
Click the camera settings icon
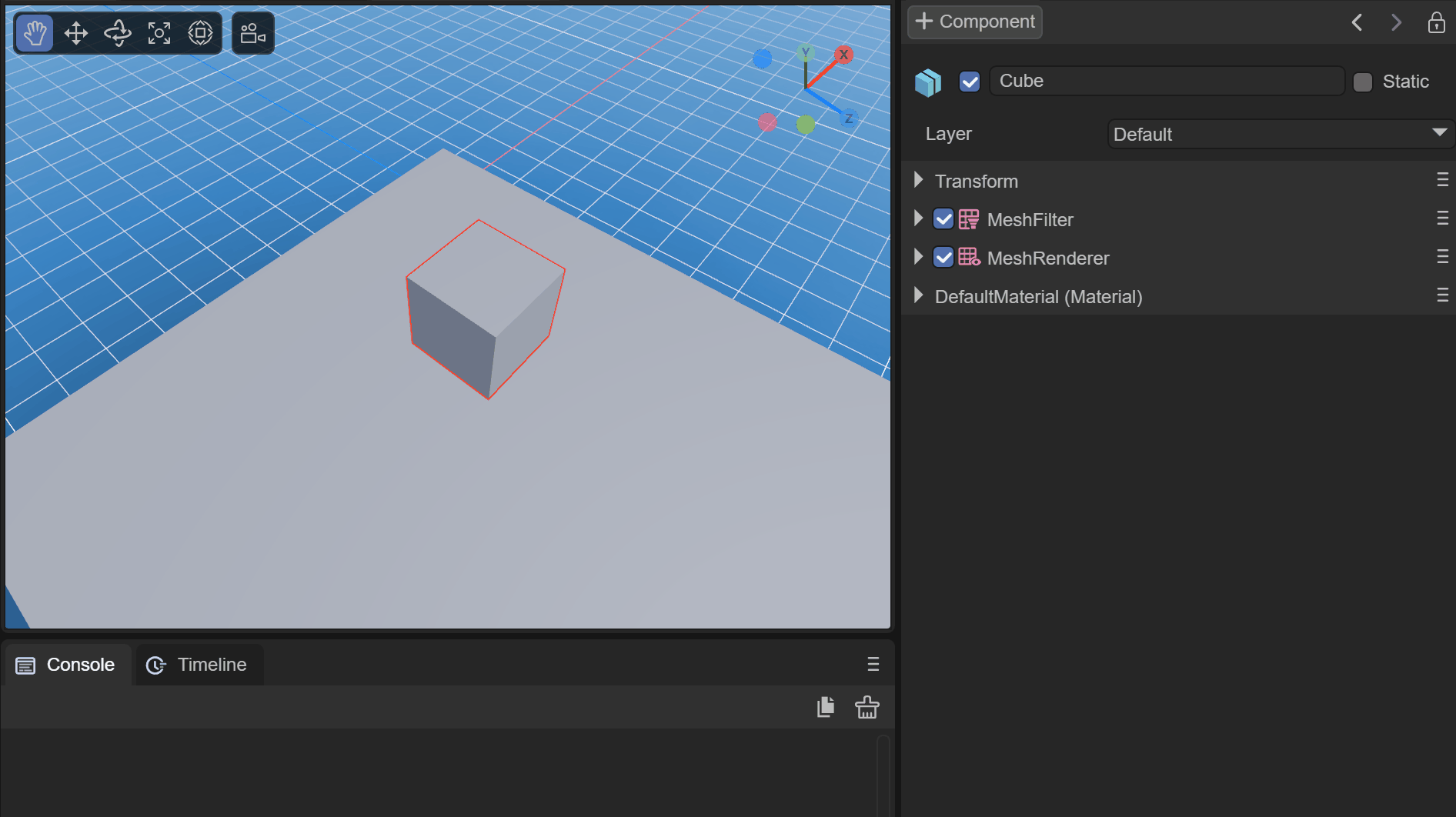[252, 33]
